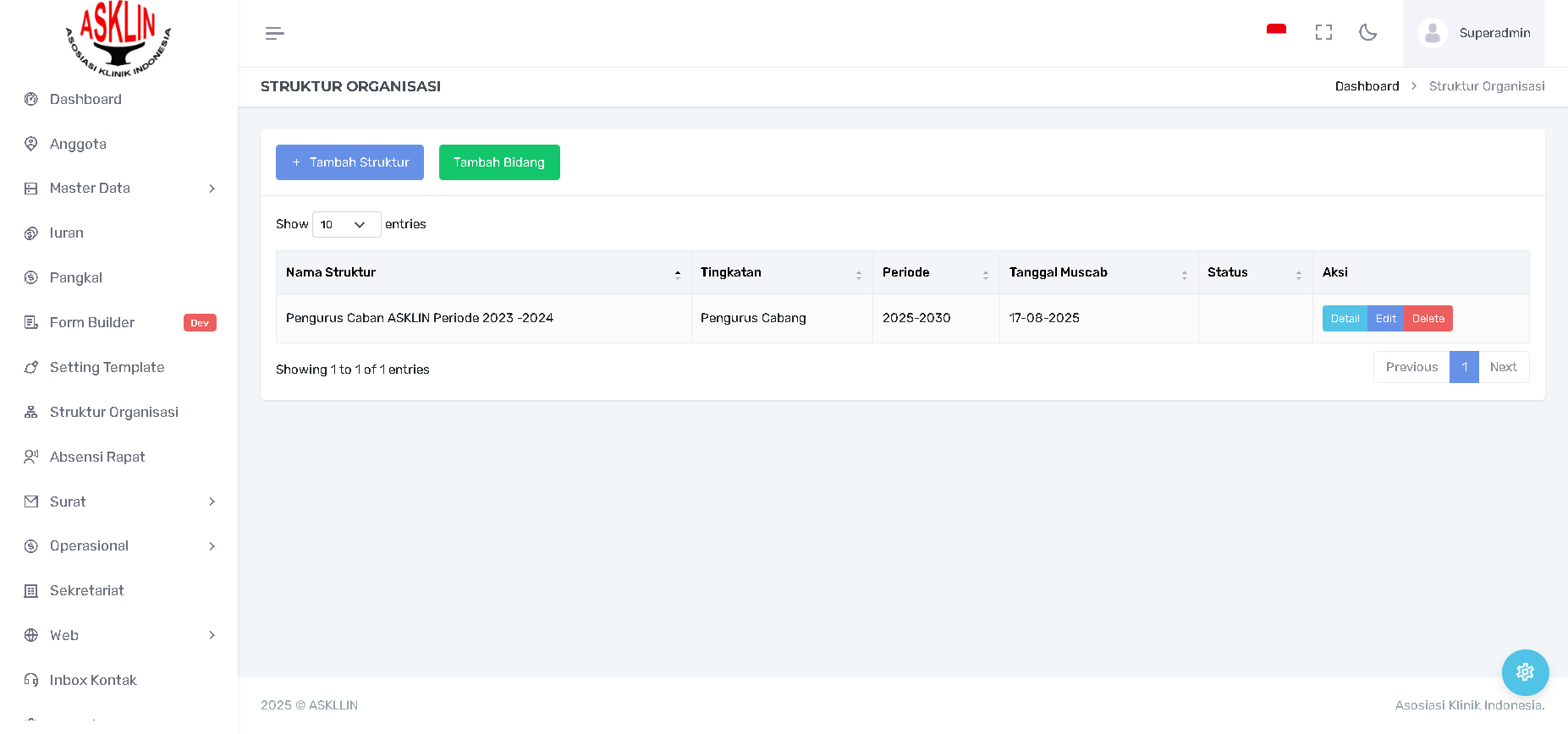Screen dimensions: 1568x734
Task: Click the Dashboard sidebar icon
Action: pos(31,100)
